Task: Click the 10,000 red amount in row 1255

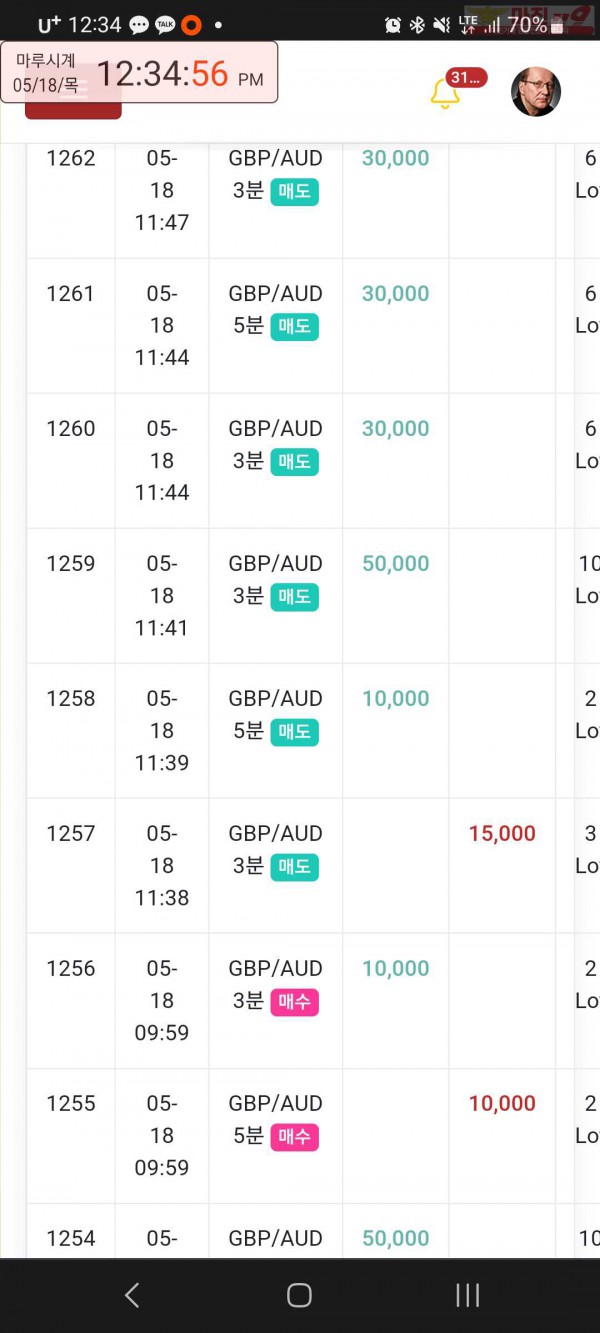Action: click(502, 1103)
